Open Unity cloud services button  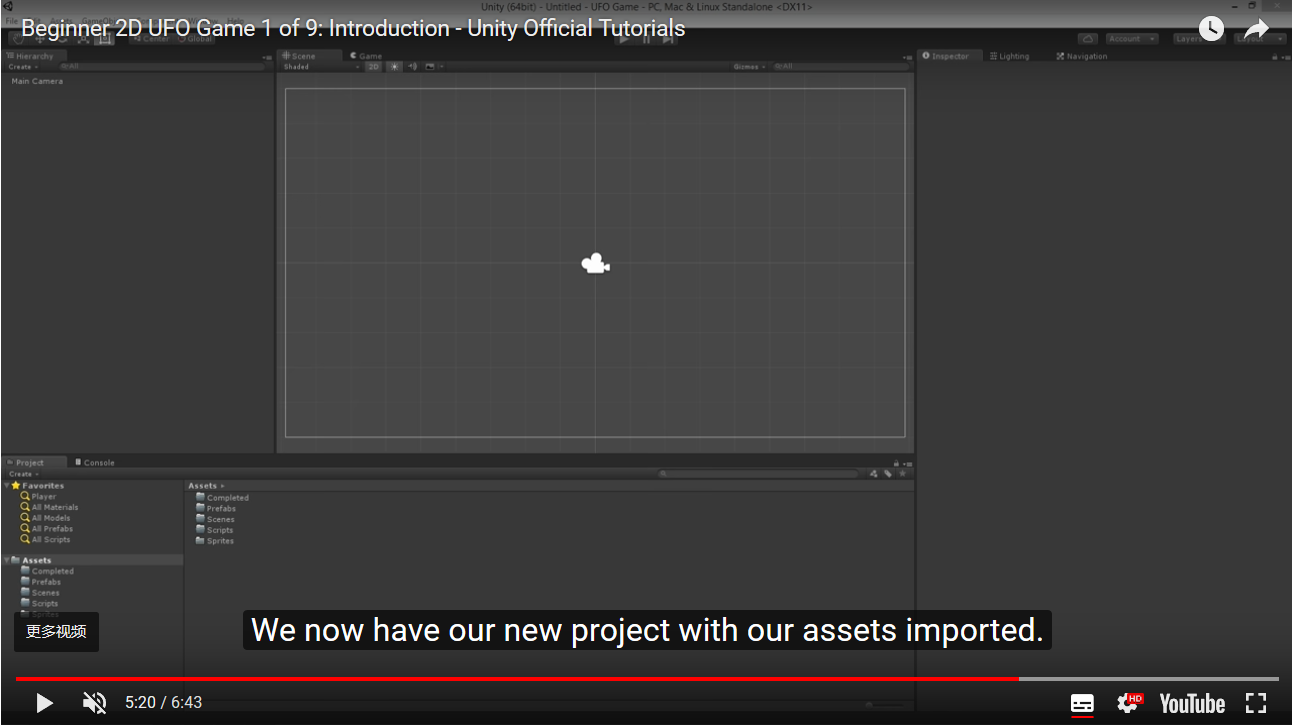tap(1088, 39)
